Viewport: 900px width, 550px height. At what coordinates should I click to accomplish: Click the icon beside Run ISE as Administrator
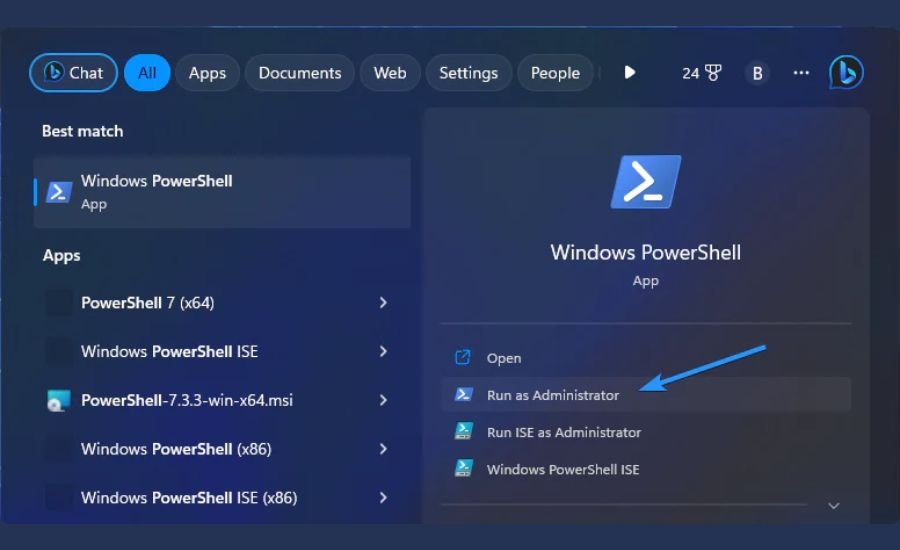(463, 431)
